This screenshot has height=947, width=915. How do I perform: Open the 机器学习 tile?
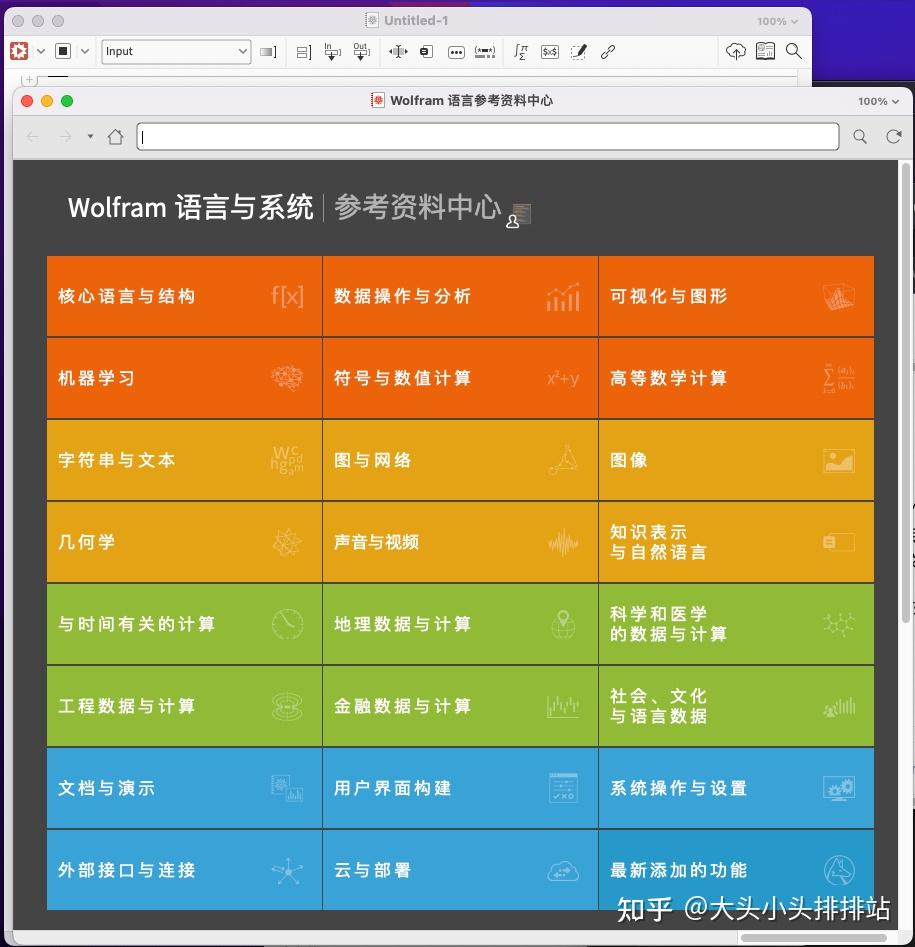[184, 378]
